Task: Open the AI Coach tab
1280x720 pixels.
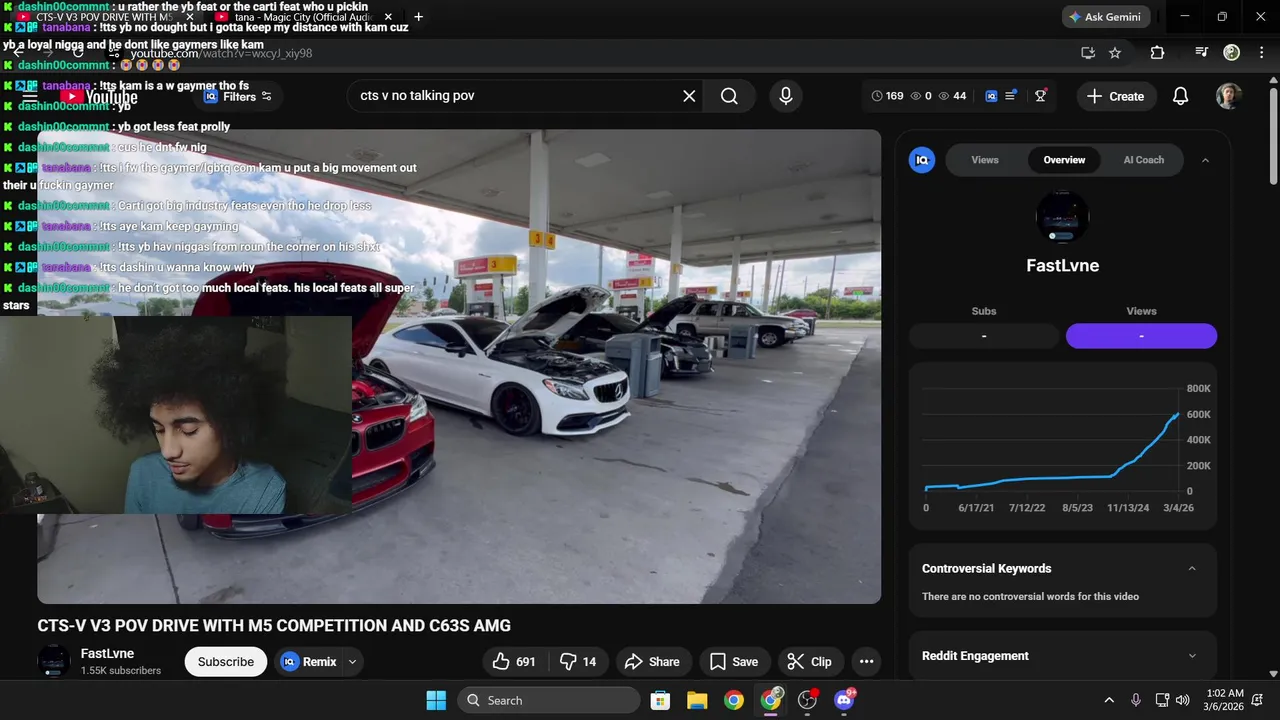Action: click(x=1143, y=160)
